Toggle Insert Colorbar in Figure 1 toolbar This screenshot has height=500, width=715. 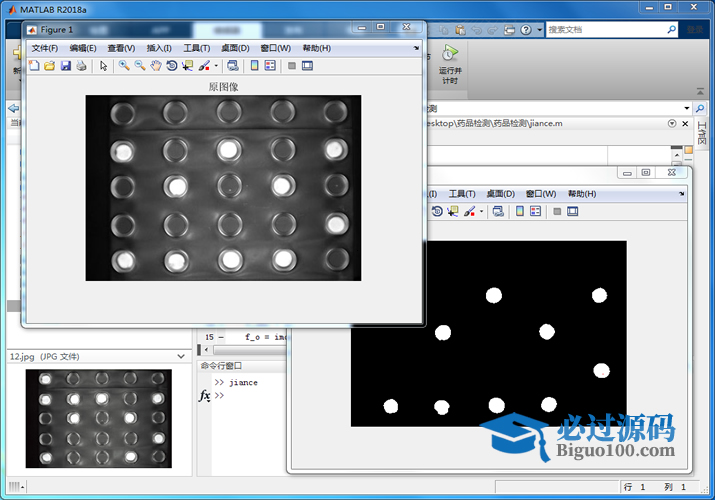pyautogui.click(x=255, y=66)
